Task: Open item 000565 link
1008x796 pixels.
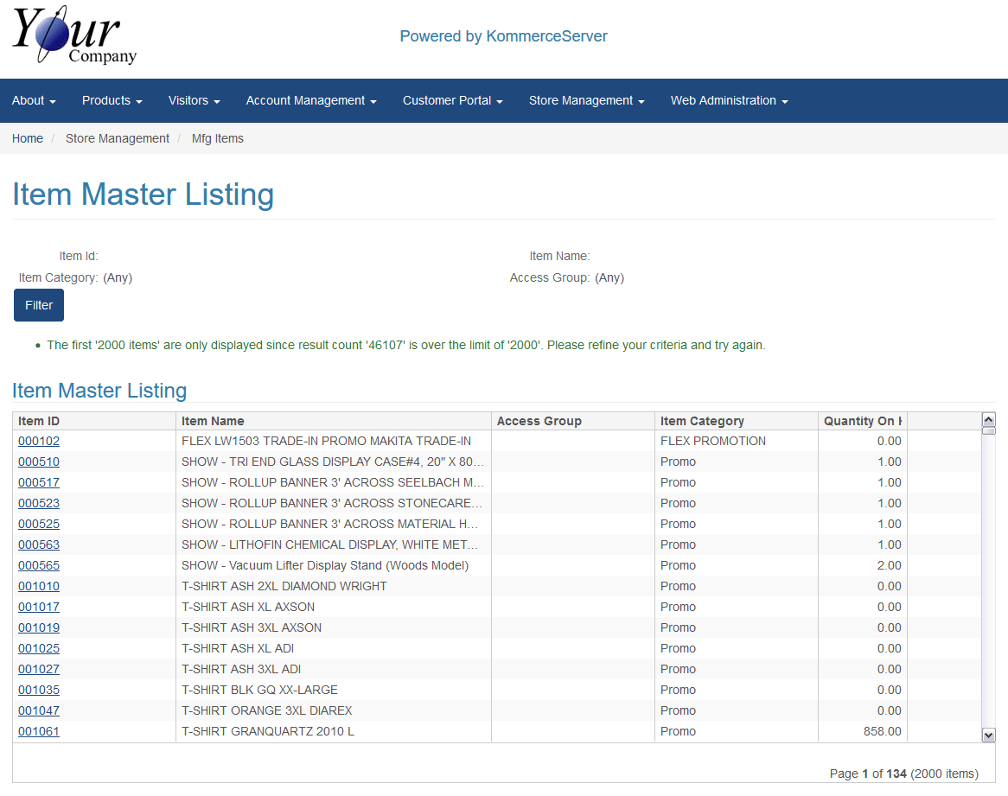Action: click(x=39, y=566)
